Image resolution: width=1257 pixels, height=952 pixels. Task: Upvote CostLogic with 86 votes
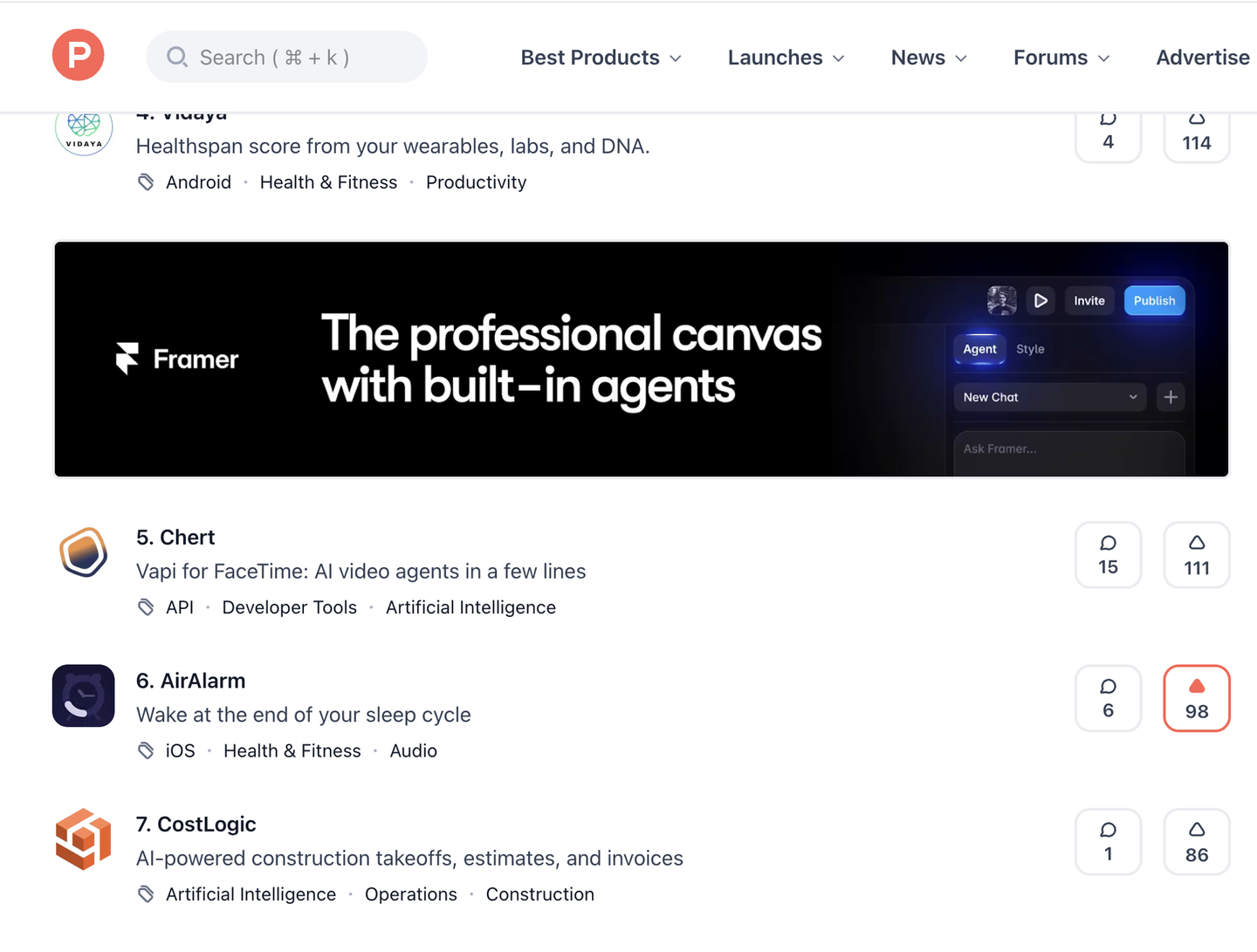pyautogui.click(x=1197, y=842)
